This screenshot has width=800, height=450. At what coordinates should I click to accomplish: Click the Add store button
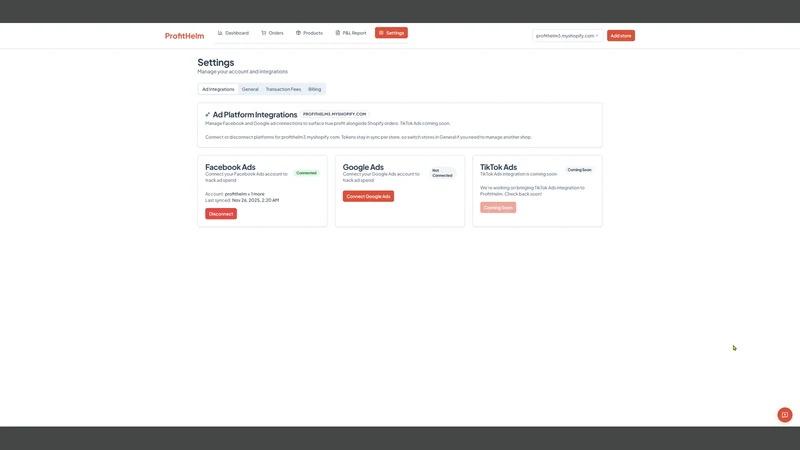point(621,36)
